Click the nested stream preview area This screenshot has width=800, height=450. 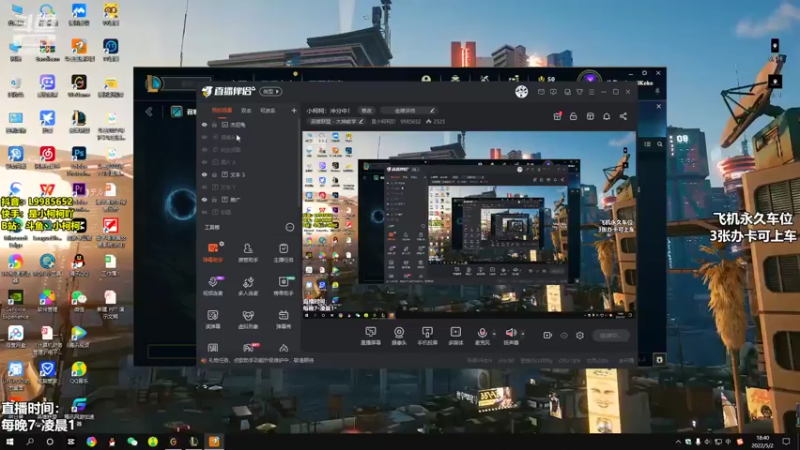(468, 224)
